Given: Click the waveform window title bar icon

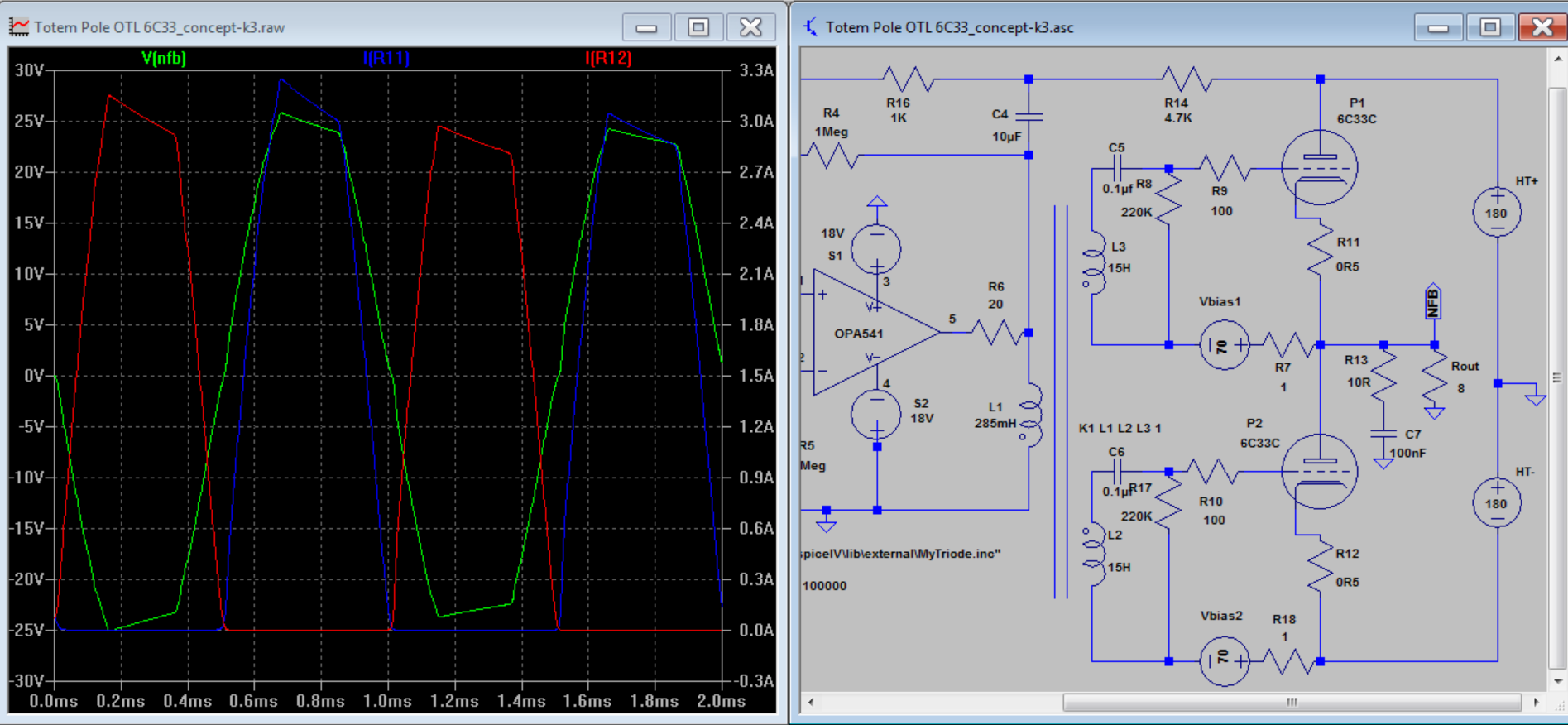Looking at the screenshot, I should (19, 27).
